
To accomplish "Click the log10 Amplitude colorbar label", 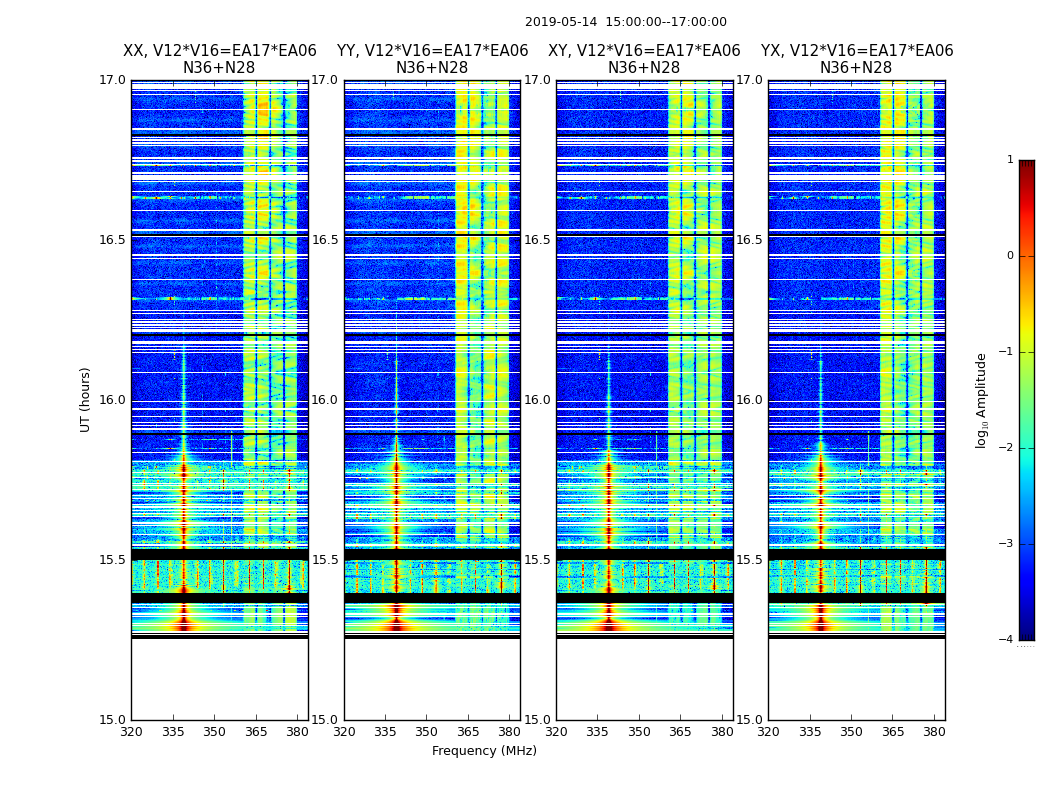I will [982, 400].
